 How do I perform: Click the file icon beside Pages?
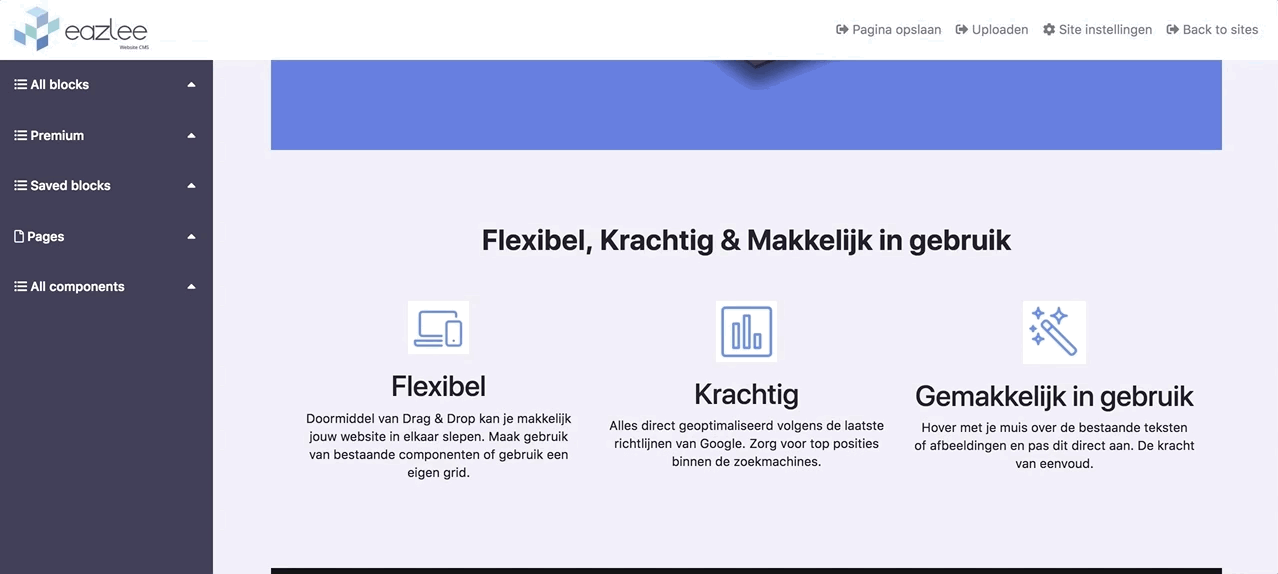19,237
